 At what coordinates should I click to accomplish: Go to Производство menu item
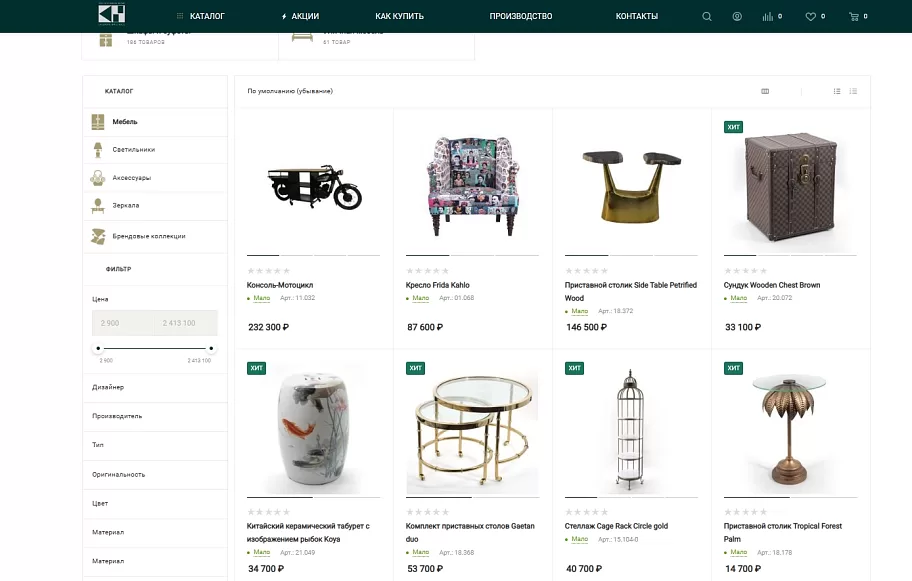(521, 16)
